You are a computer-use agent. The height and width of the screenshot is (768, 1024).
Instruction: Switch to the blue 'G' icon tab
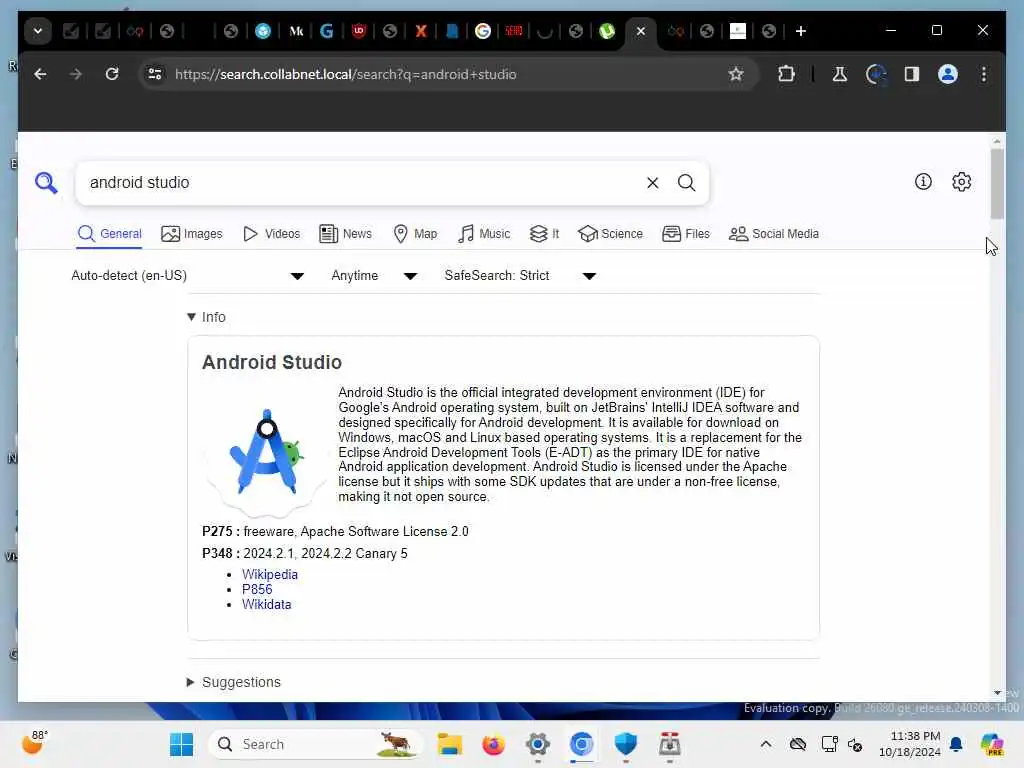click(327, 31)
